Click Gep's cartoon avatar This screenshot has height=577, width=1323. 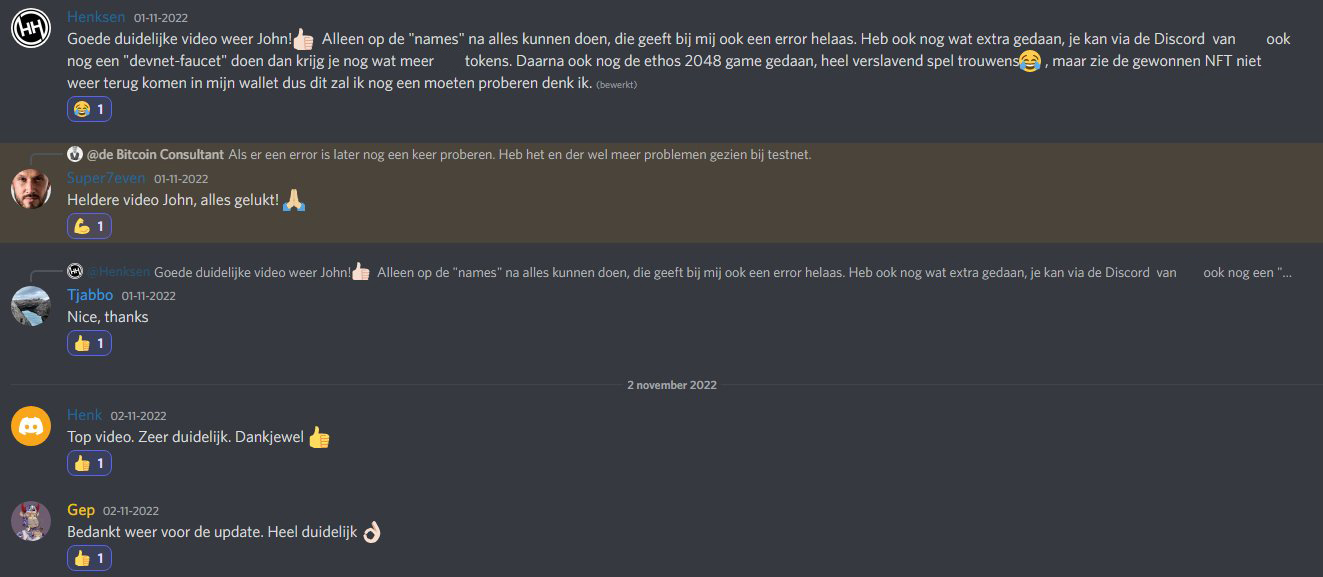pos(31,521)
